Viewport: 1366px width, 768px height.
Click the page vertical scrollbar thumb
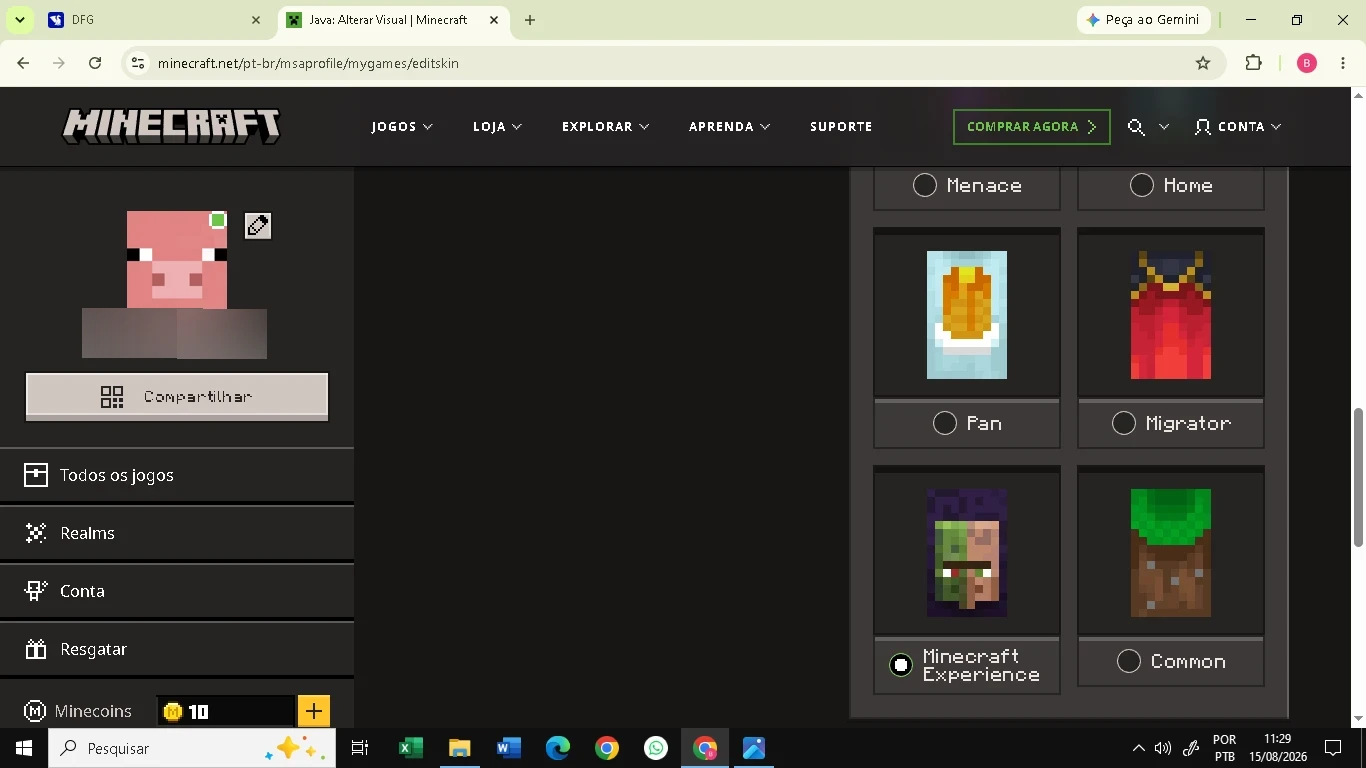click(1358, 477)
